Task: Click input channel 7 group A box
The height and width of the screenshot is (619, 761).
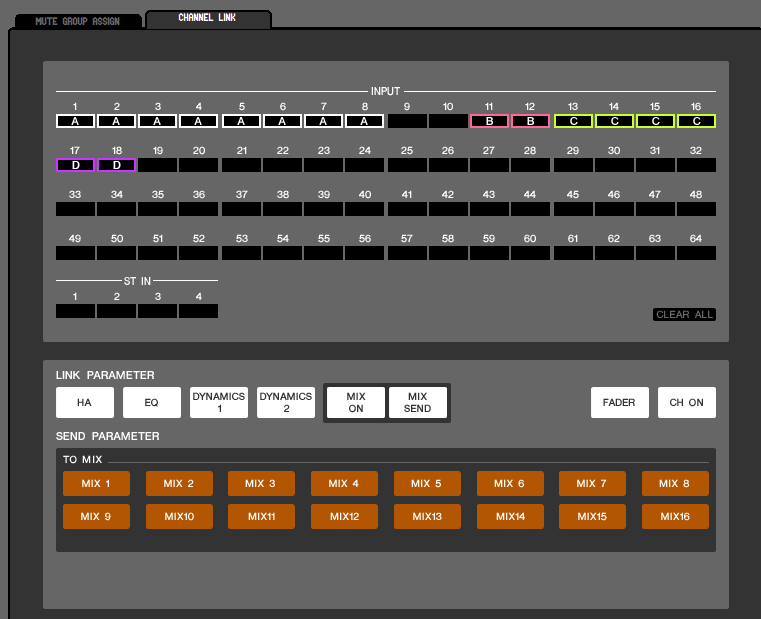Action: coord(323,121)
